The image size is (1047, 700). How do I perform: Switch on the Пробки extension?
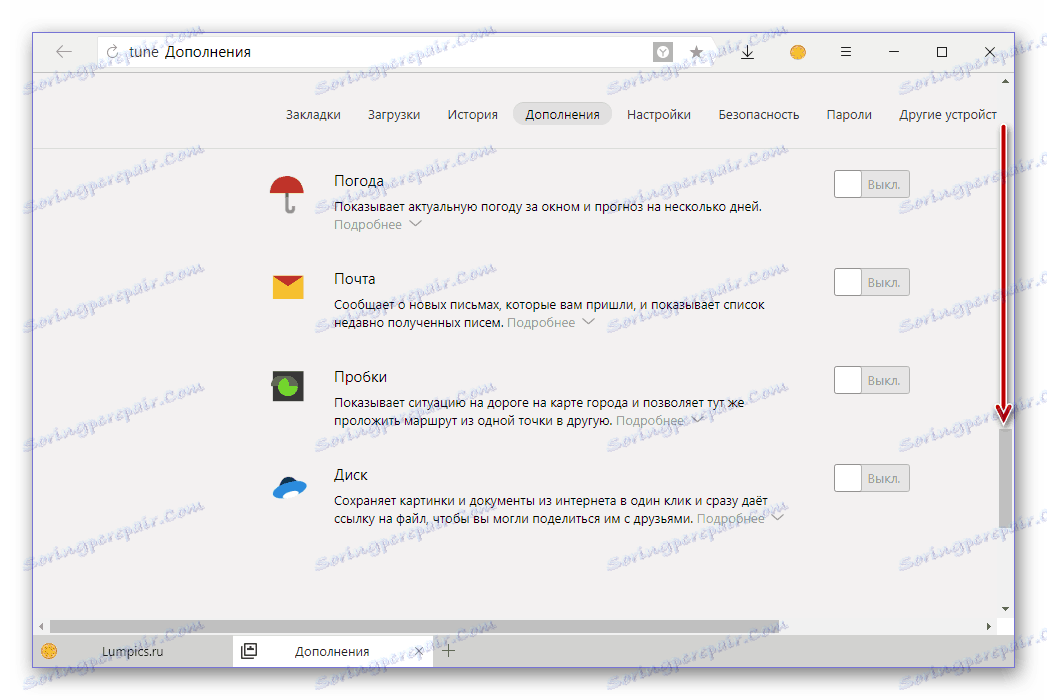point(871,380)
